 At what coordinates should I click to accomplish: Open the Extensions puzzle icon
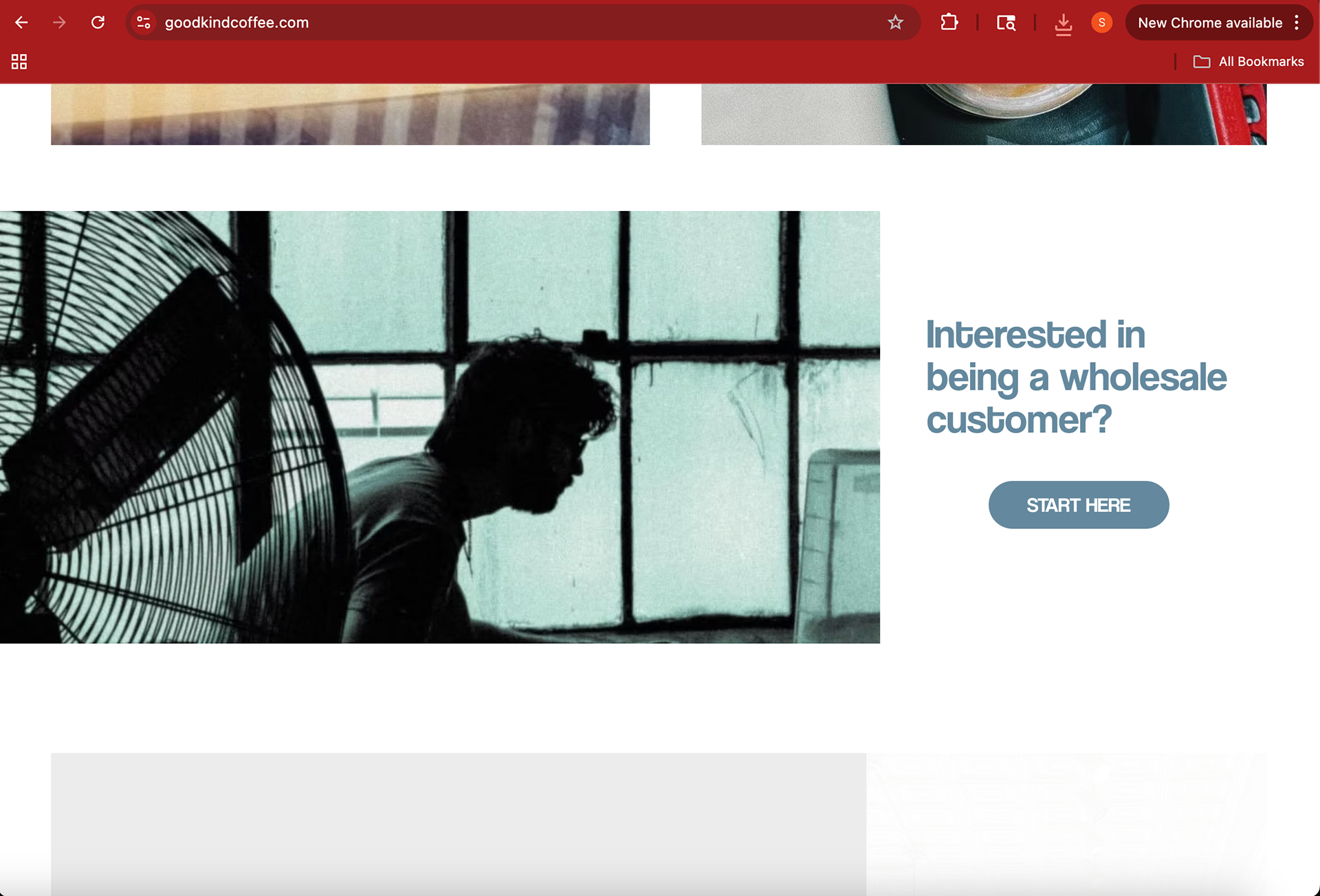(949, 23)
